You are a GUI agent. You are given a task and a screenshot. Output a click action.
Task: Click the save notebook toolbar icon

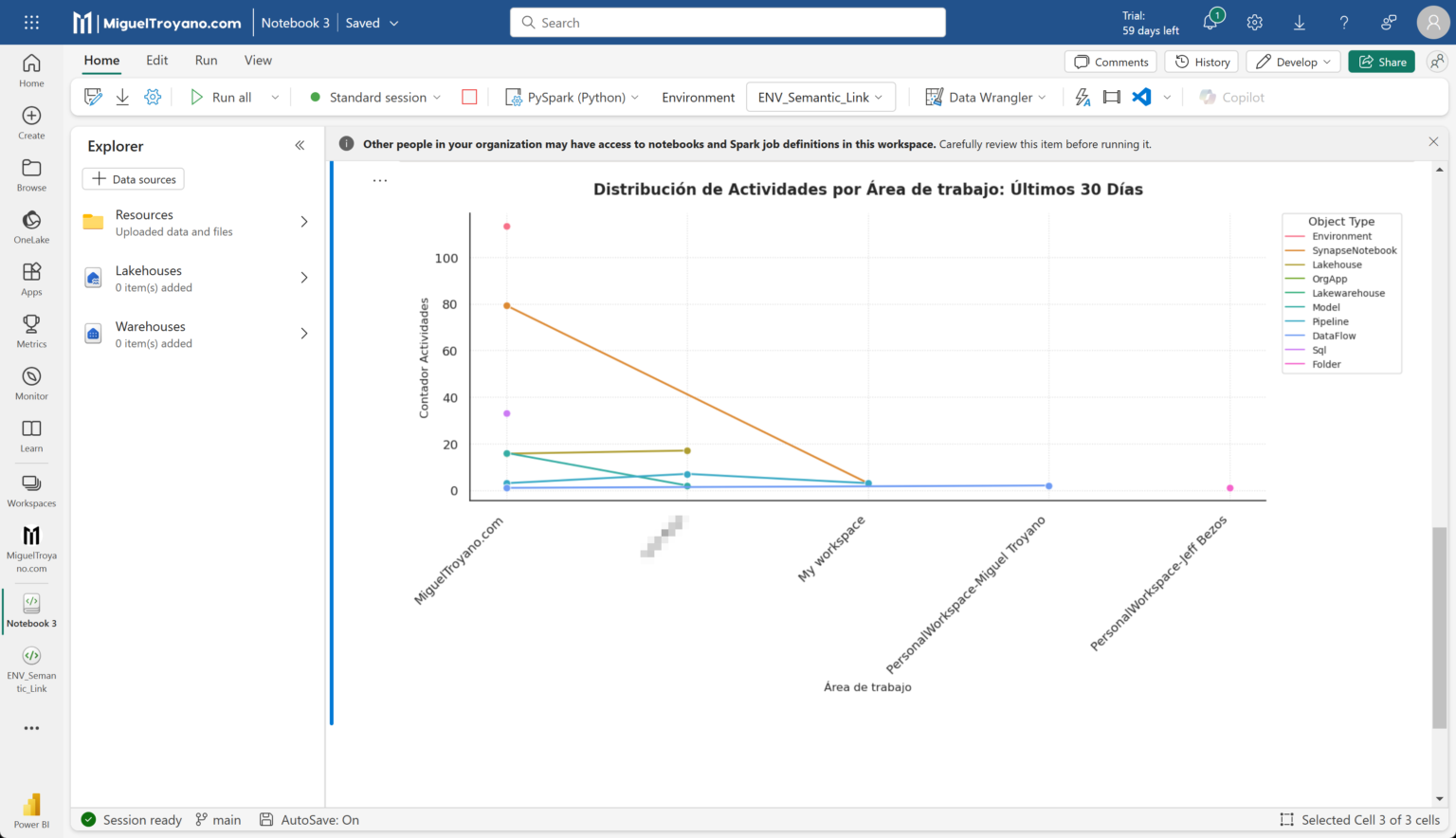coord(93,97)
